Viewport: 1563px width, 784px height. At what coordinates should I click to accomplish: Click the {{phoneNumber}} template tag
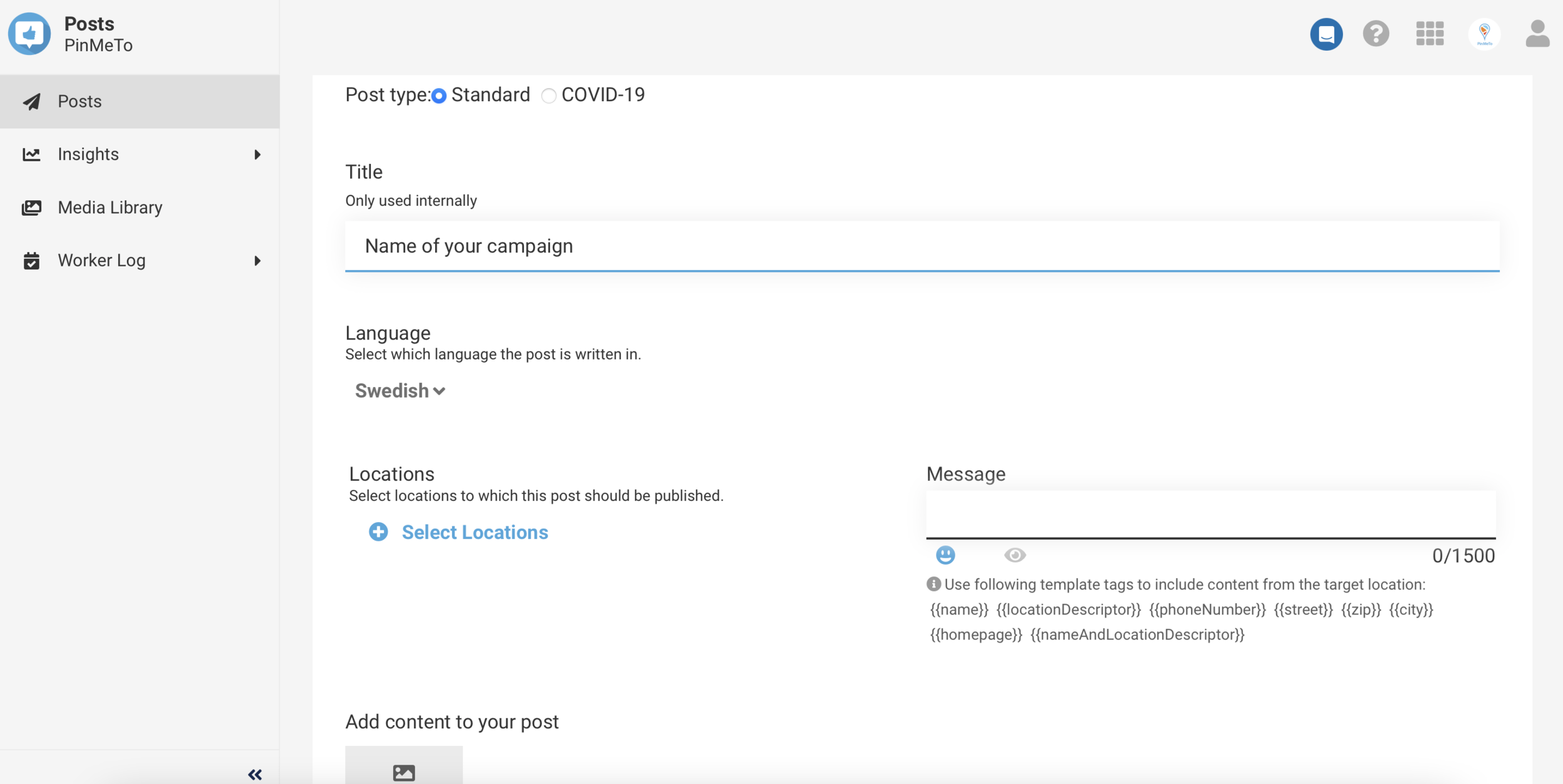(1207, 610)
